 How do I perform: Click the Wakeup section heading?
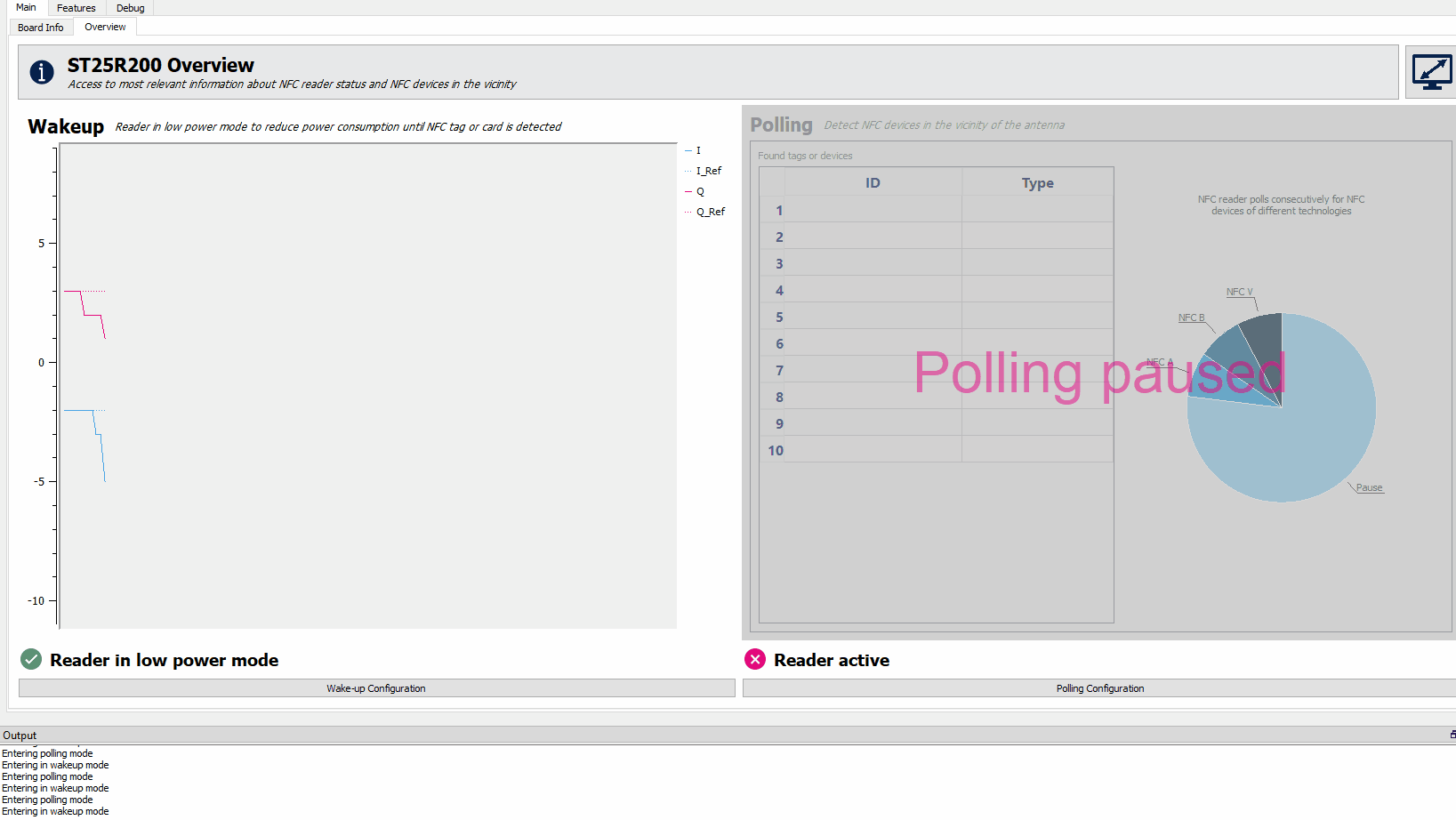coord(66,126)
